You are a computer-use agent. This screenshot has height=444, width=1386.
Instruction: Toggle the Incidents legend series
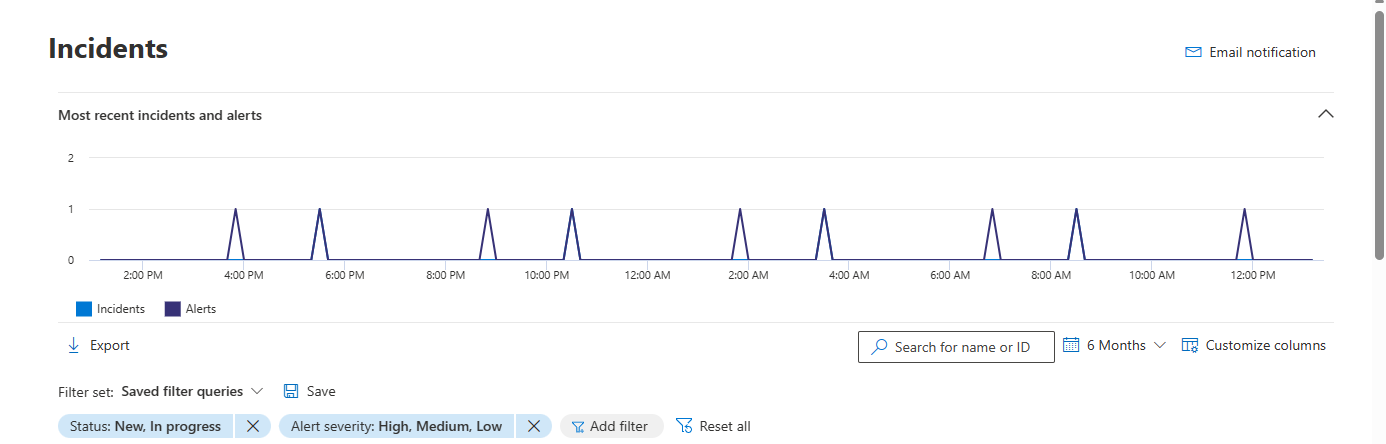tap(111, 309)
